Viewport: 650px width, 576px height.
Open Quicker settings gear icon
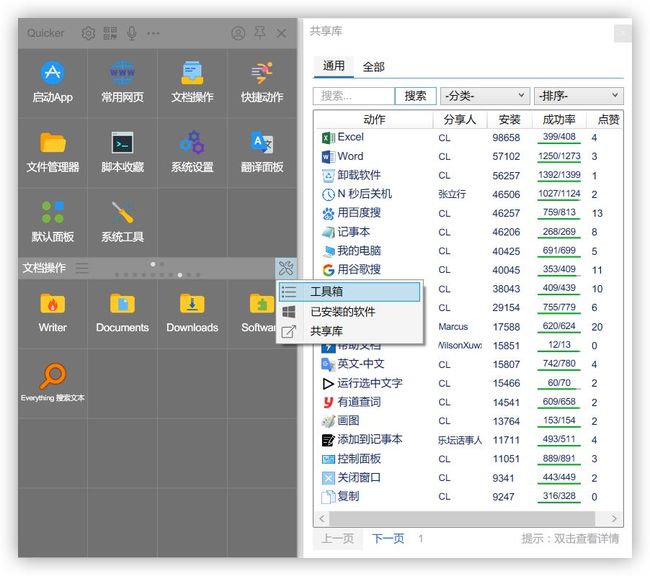pyautogui.click(x=88, y=33)
